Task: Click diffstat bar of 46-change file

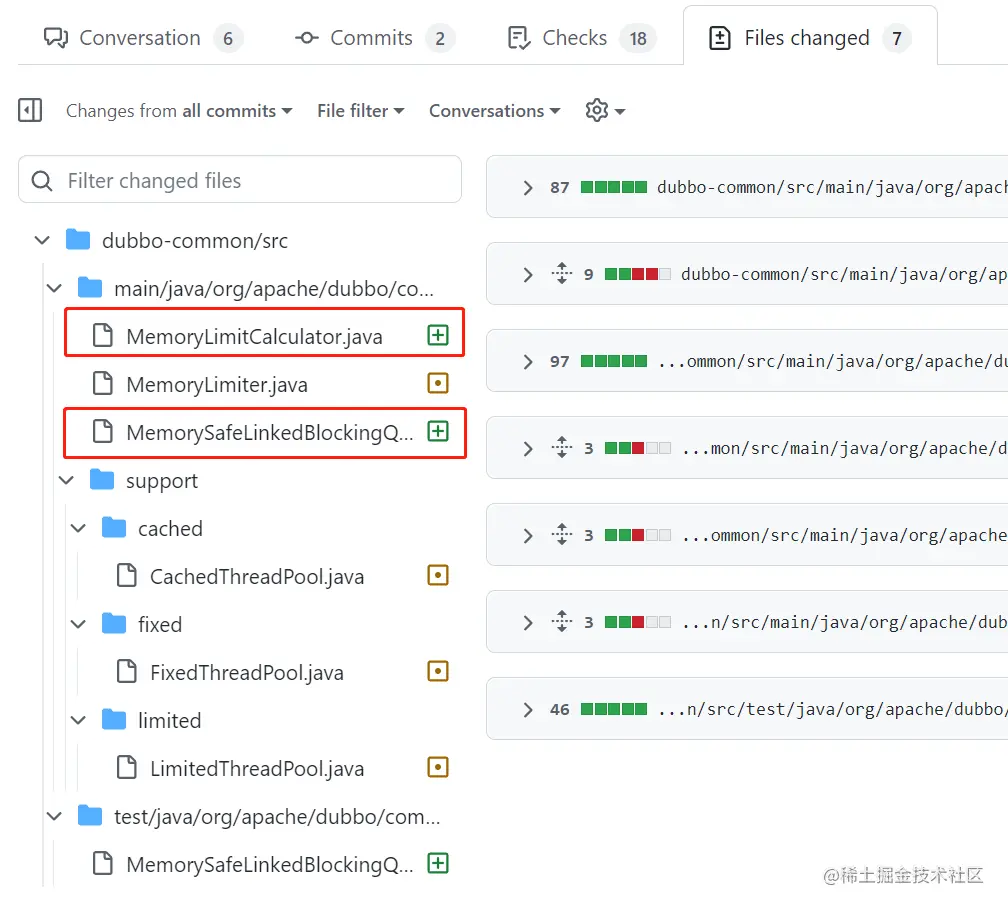Action: [x=613, y=709]
